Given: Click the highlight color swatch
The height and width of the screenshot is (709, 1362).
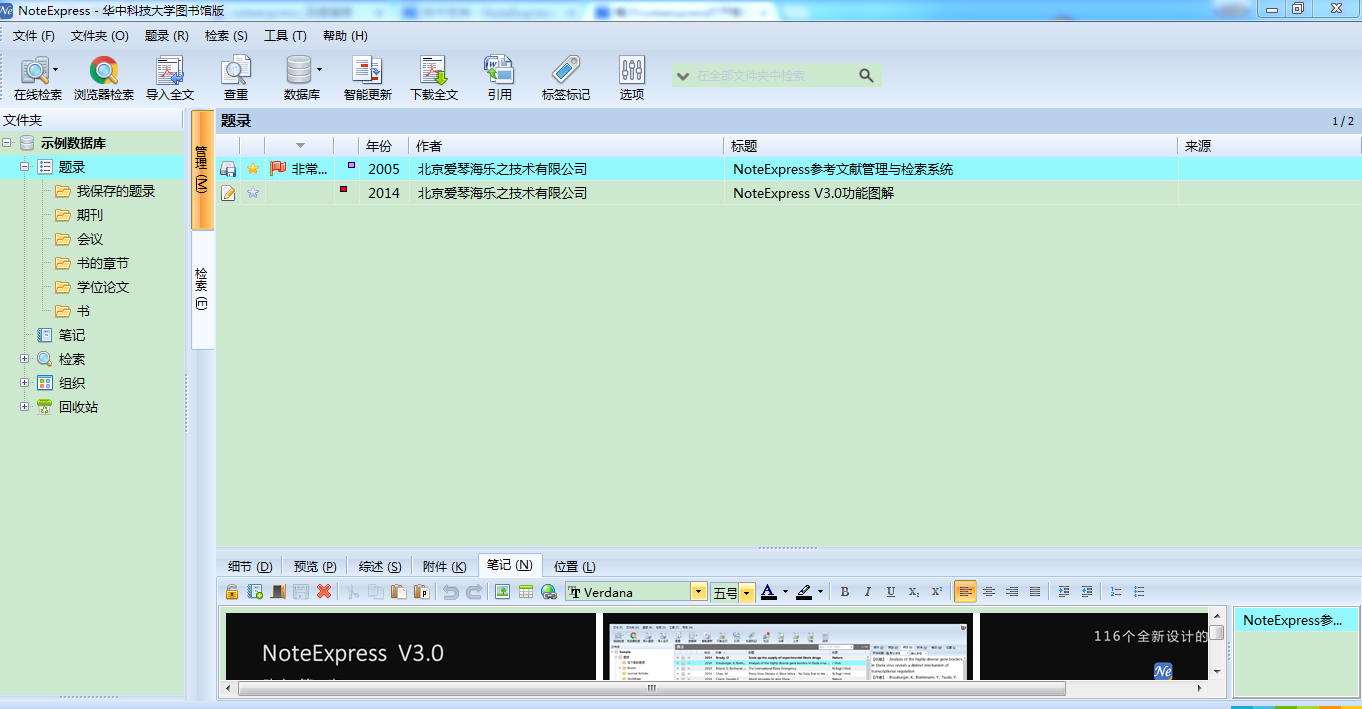Looking at the screenshot, I should (804, 592).
